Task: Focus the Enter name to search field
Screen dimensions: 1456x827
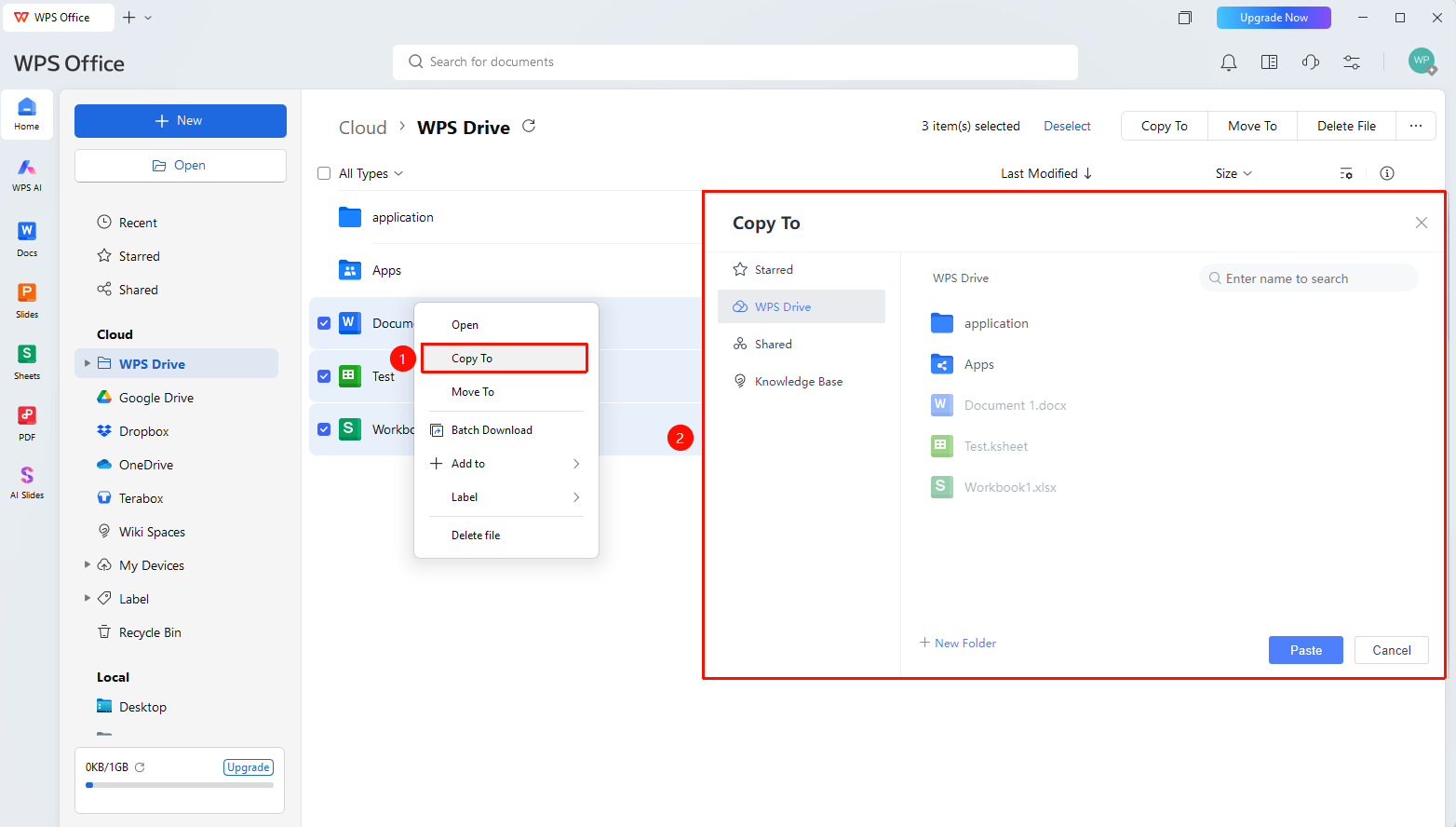Action: [x=1309, y=278]
